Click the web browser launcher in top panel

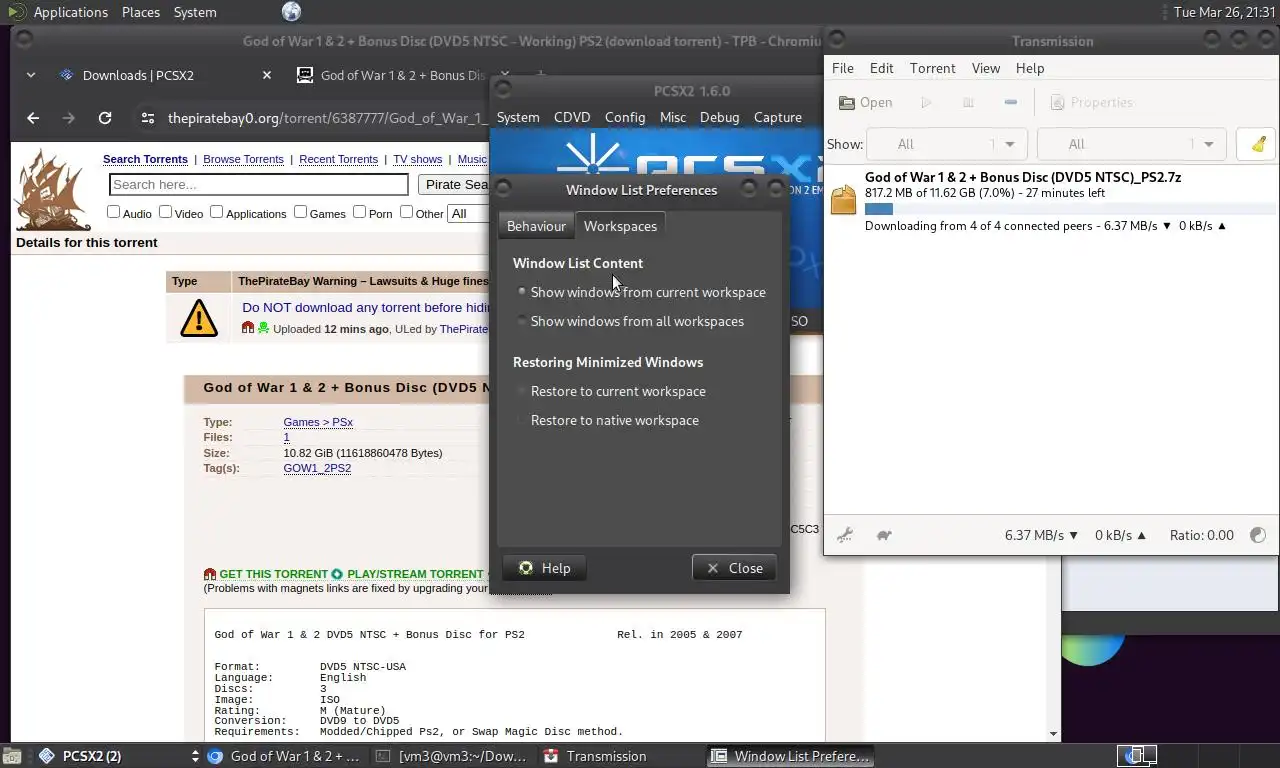coord(291,12)
